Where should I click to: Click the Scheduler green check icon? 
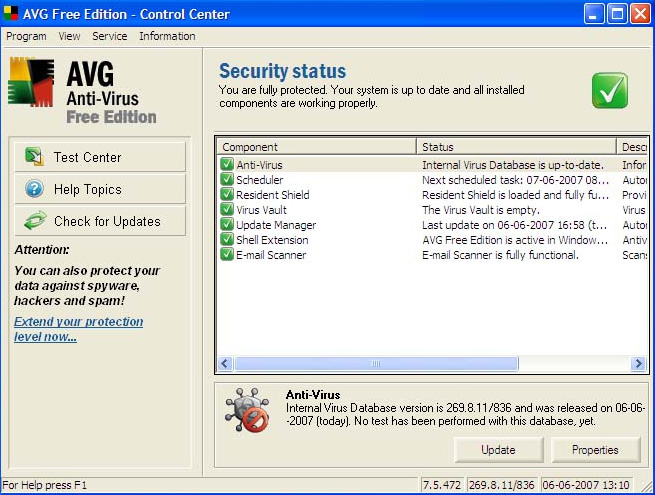click(x=227, y=179)
